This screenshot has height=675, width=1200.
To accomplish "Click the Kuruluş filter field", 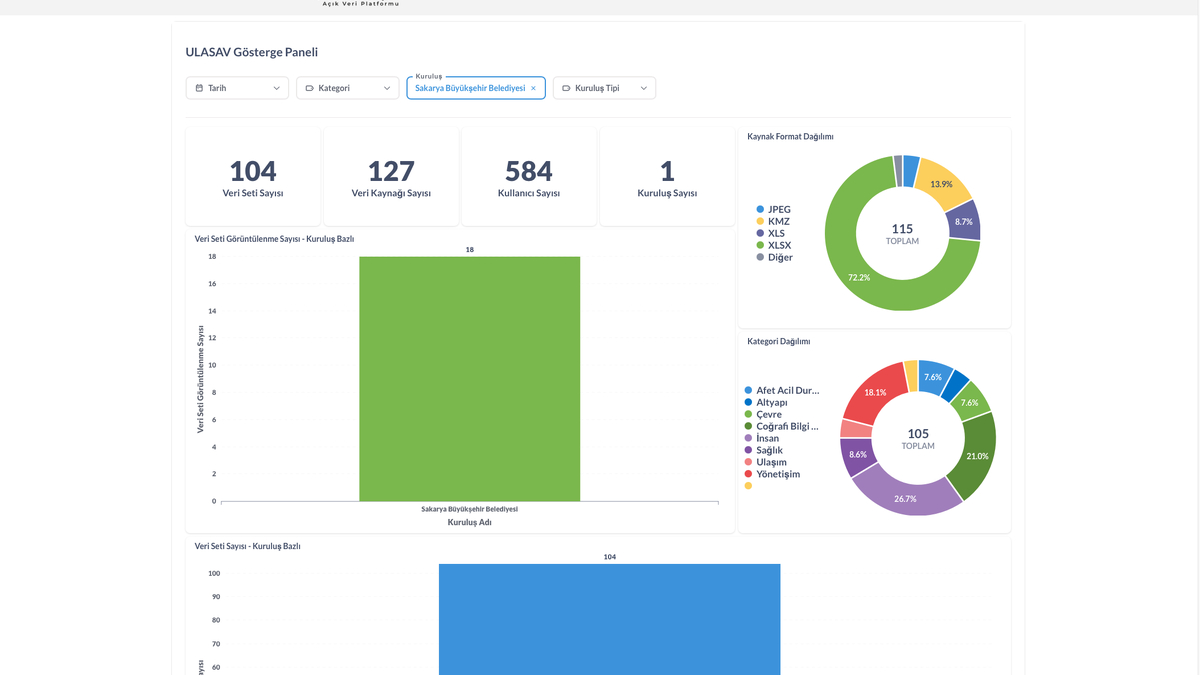I will (x=476, y=88).
